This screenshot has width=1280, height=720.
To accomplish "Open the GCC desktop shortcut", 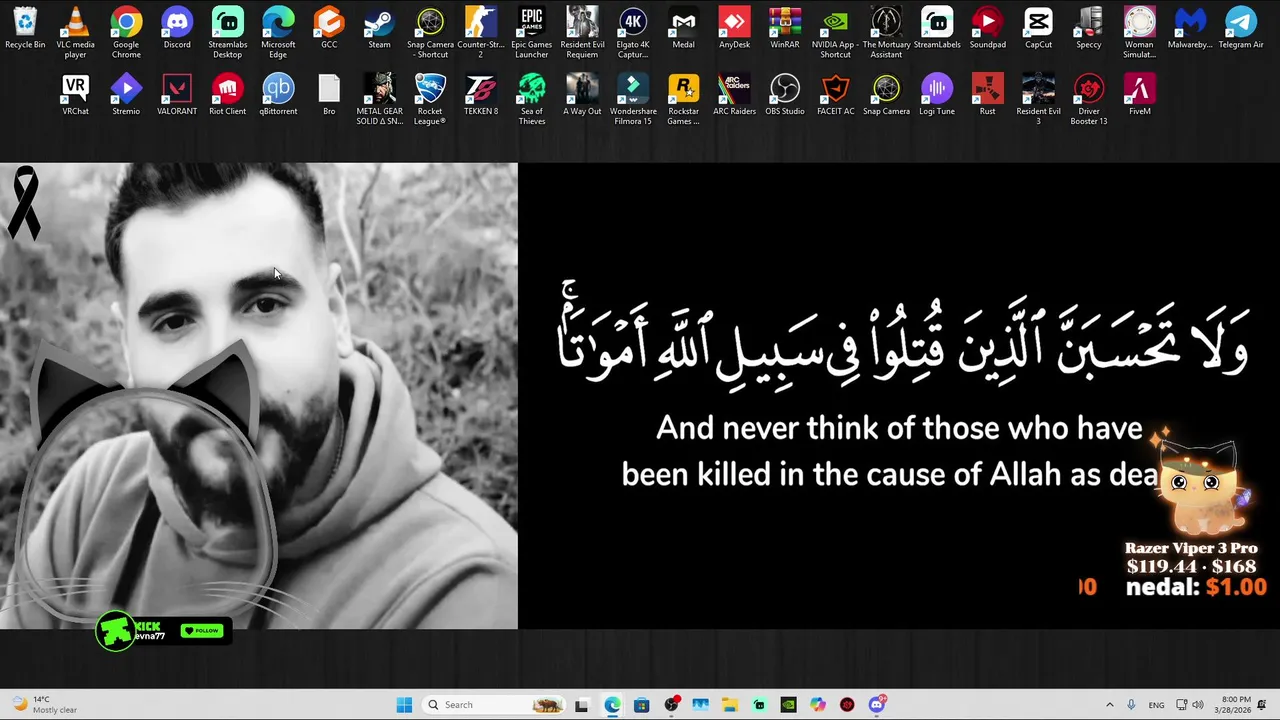I will click(329, 28).
